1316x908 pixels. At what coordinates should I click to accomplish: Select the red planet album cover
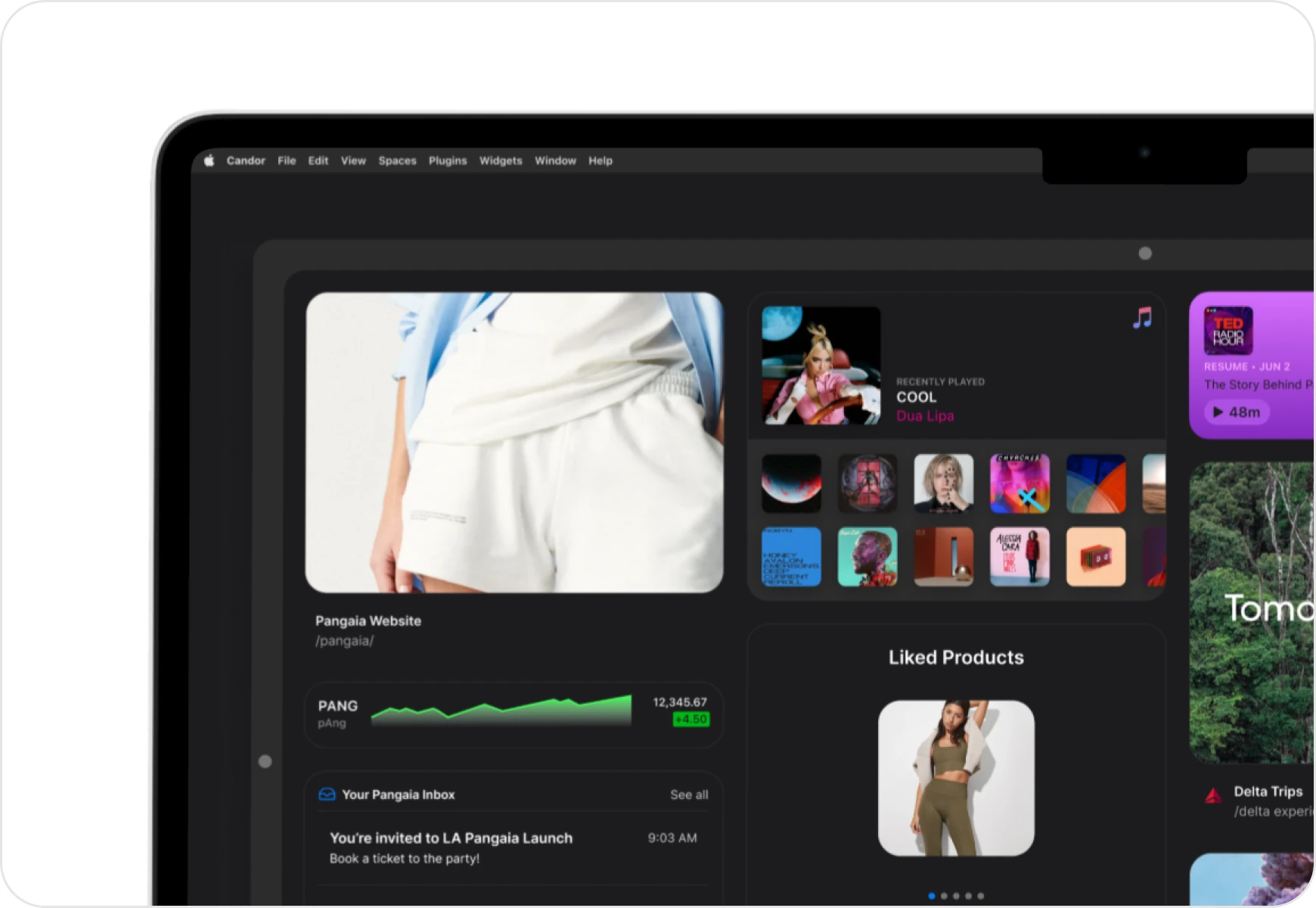click(x=792, y=484)
